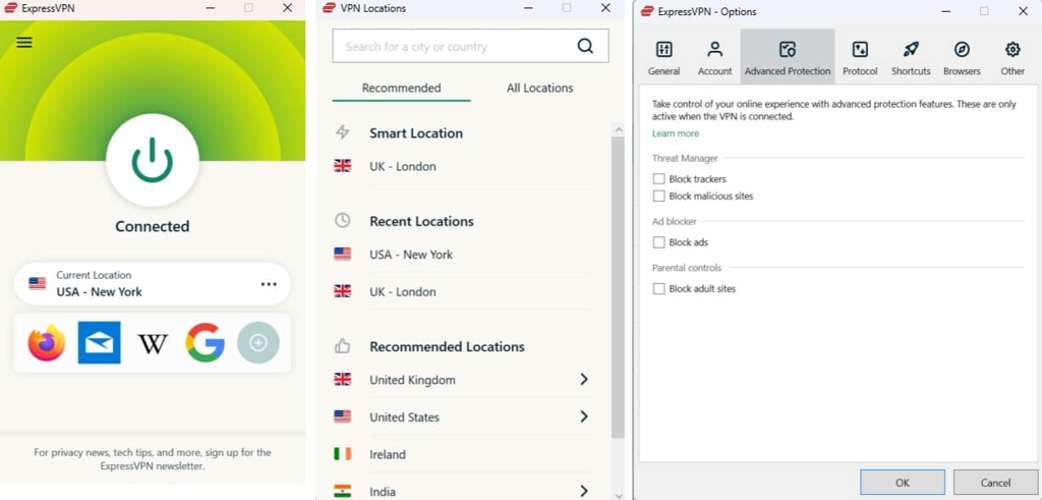Open the Protocol options tab
The height and width of the screenshot is (500, 1042).
point(859,57)
